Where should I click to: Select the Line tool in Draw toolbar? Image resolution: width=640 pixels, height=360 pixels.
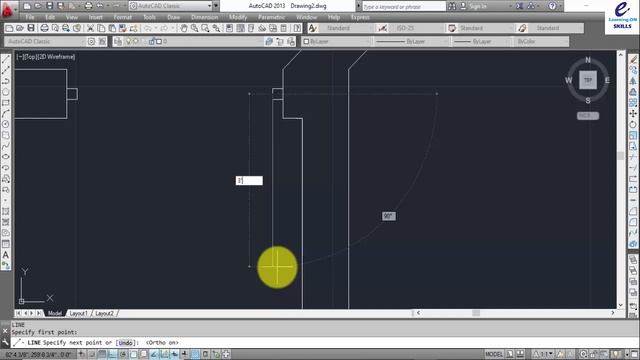coord(6,60)
